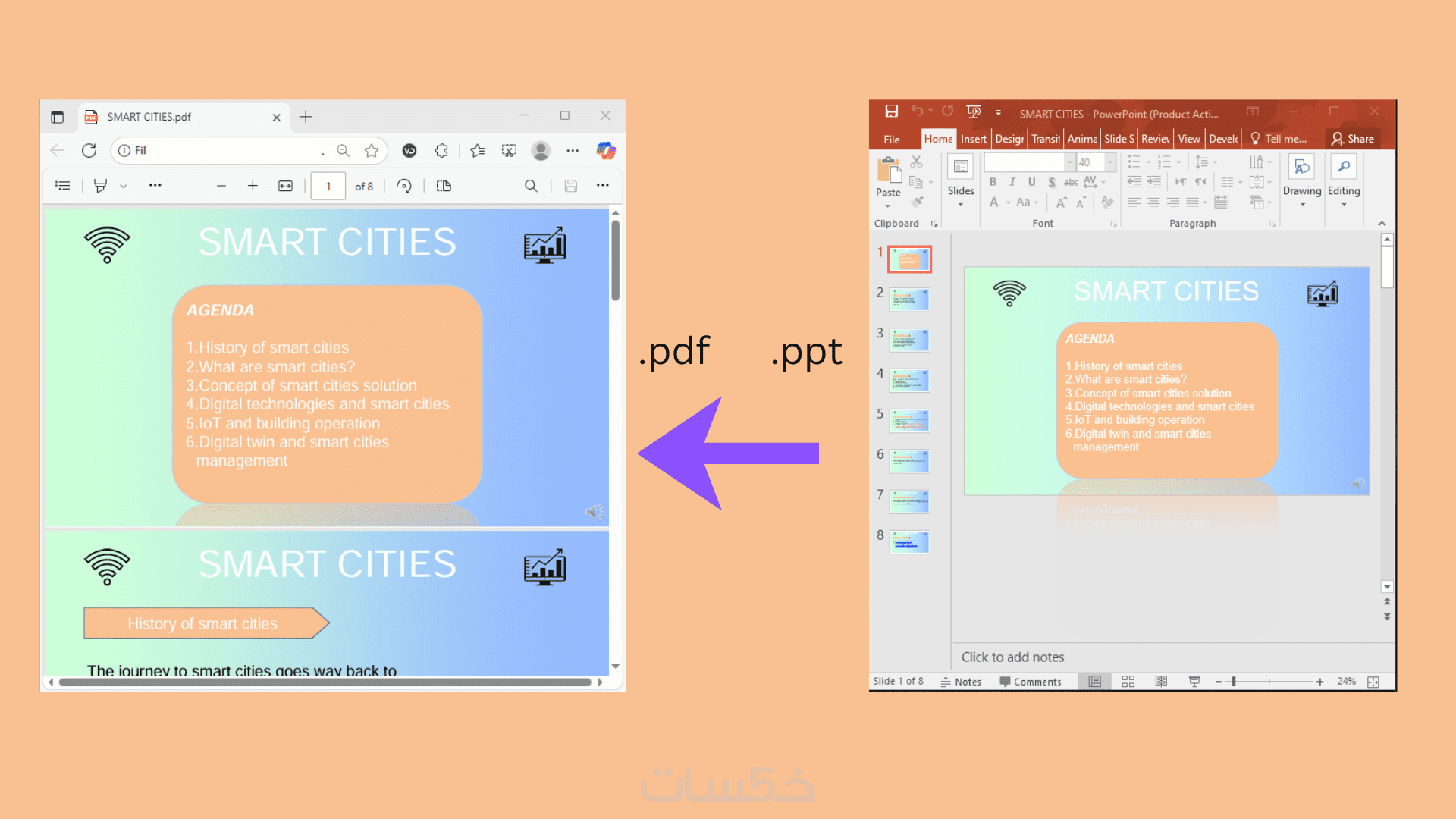Open the font size dropdown showing 40
Image resolution: width=1456 pixels, height=819 pixels.
click(x=1110, y=162)
